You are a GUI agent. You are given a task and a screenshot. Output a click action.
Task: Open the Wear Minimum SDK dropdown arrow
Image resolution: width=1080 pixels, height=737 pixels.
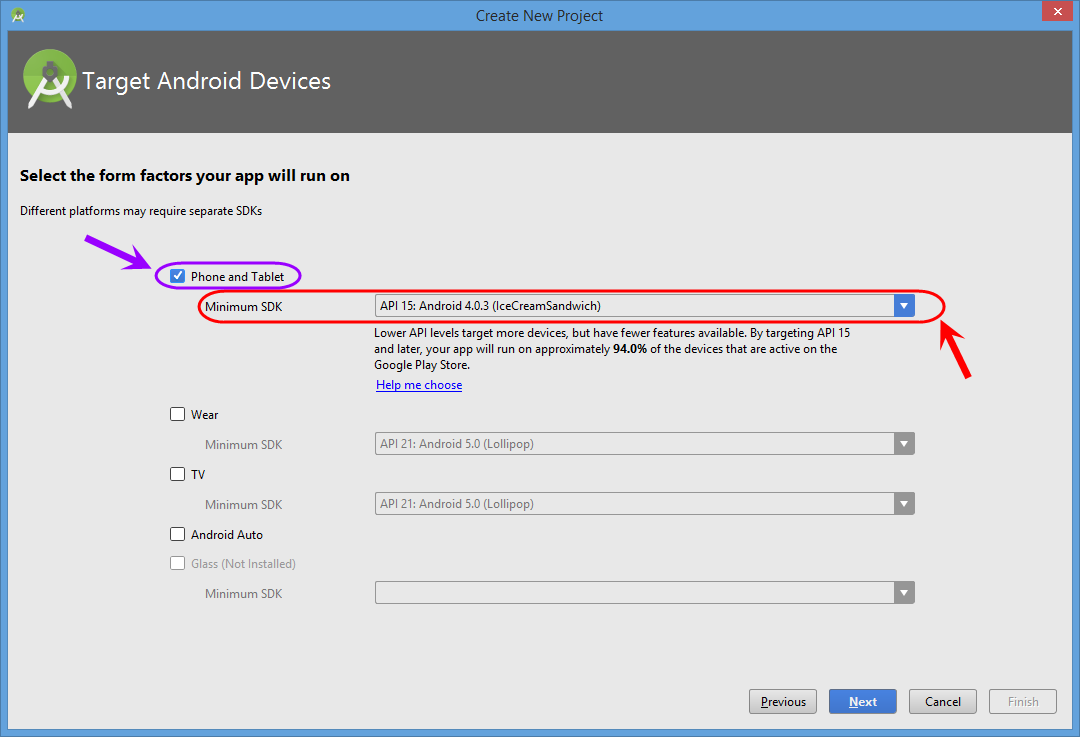(904, 444)
